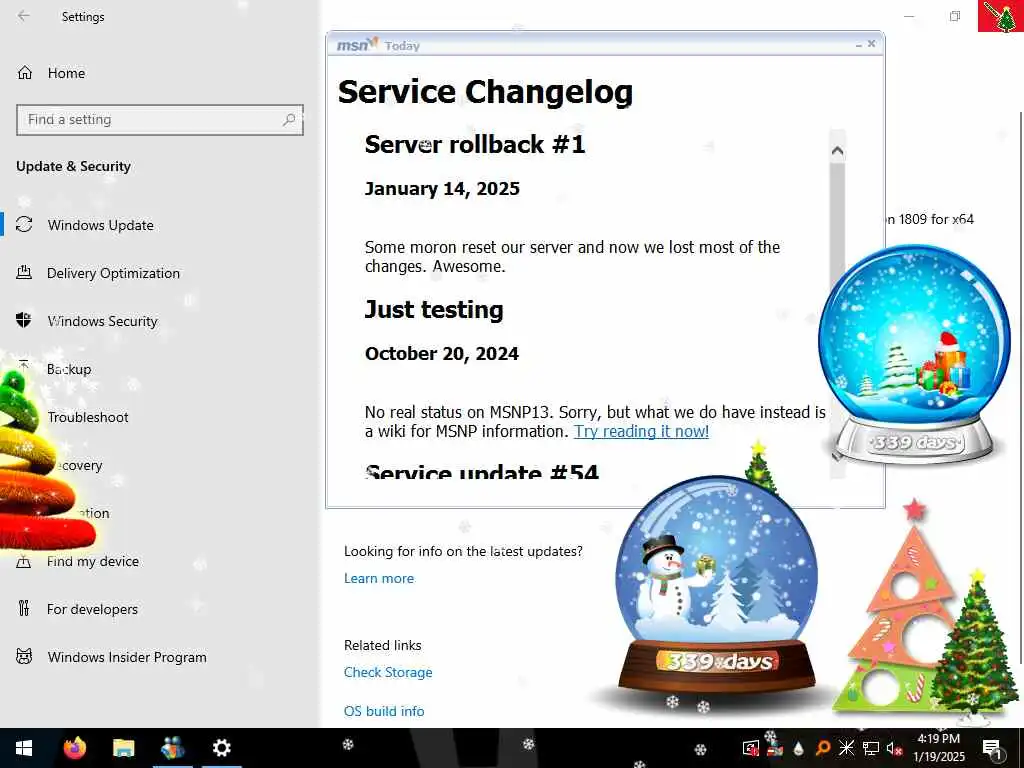Click the snowflake asterisk tray icon
Viewport: 1024px width, 768px height.
846,748
